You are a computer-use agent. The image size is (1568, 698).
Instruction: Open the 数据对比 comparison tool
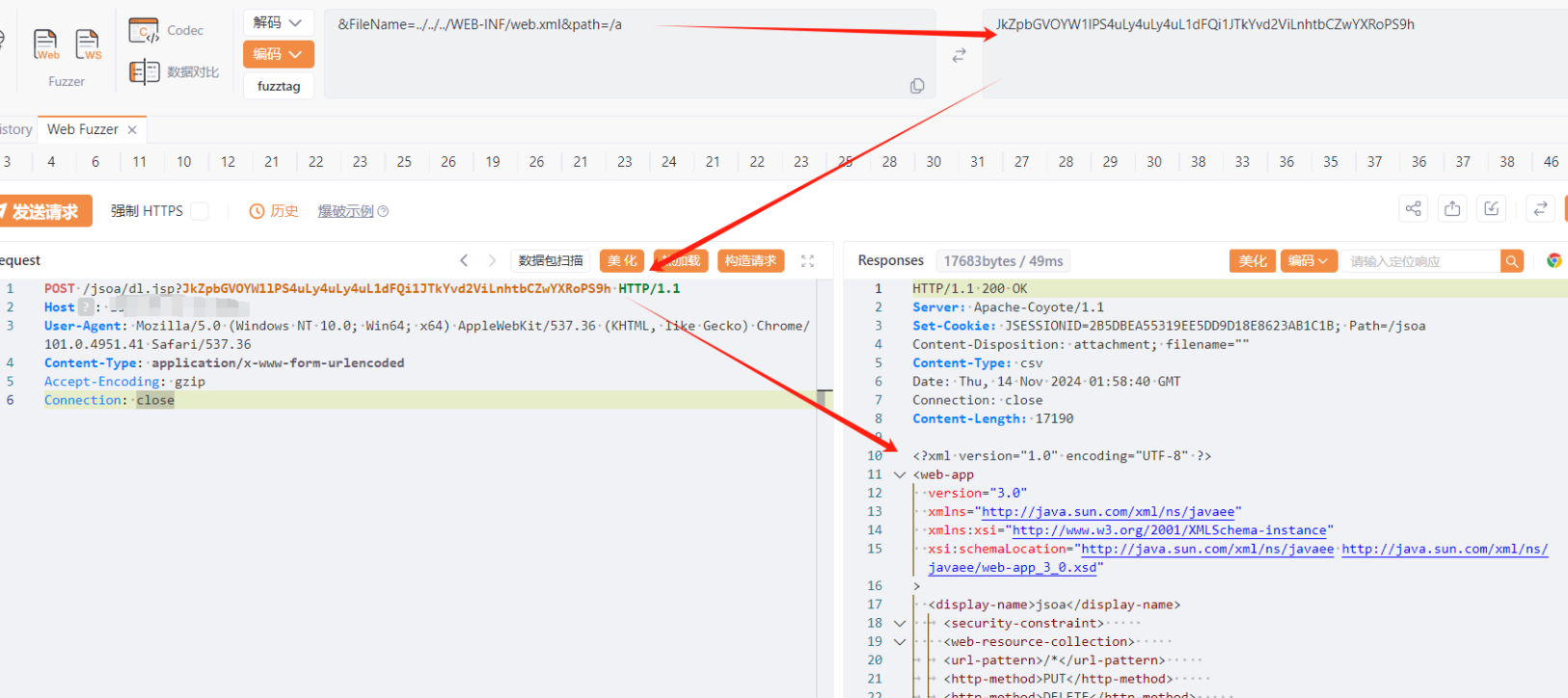[x=174, y=71]
